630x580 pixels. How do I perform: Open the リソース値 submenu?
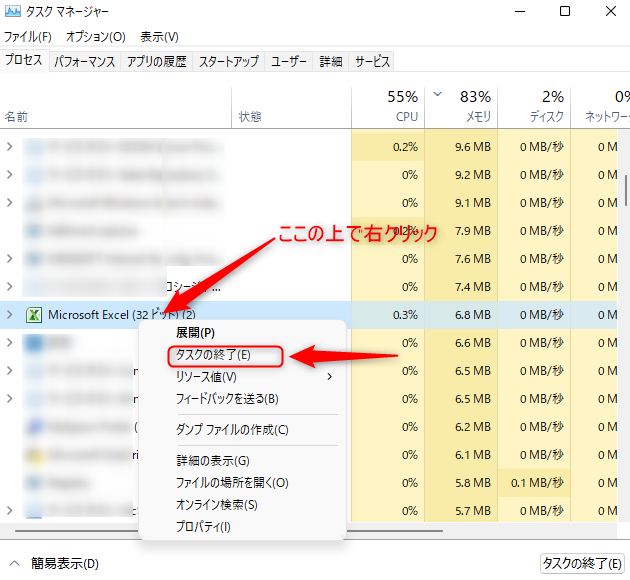[207, 377]
